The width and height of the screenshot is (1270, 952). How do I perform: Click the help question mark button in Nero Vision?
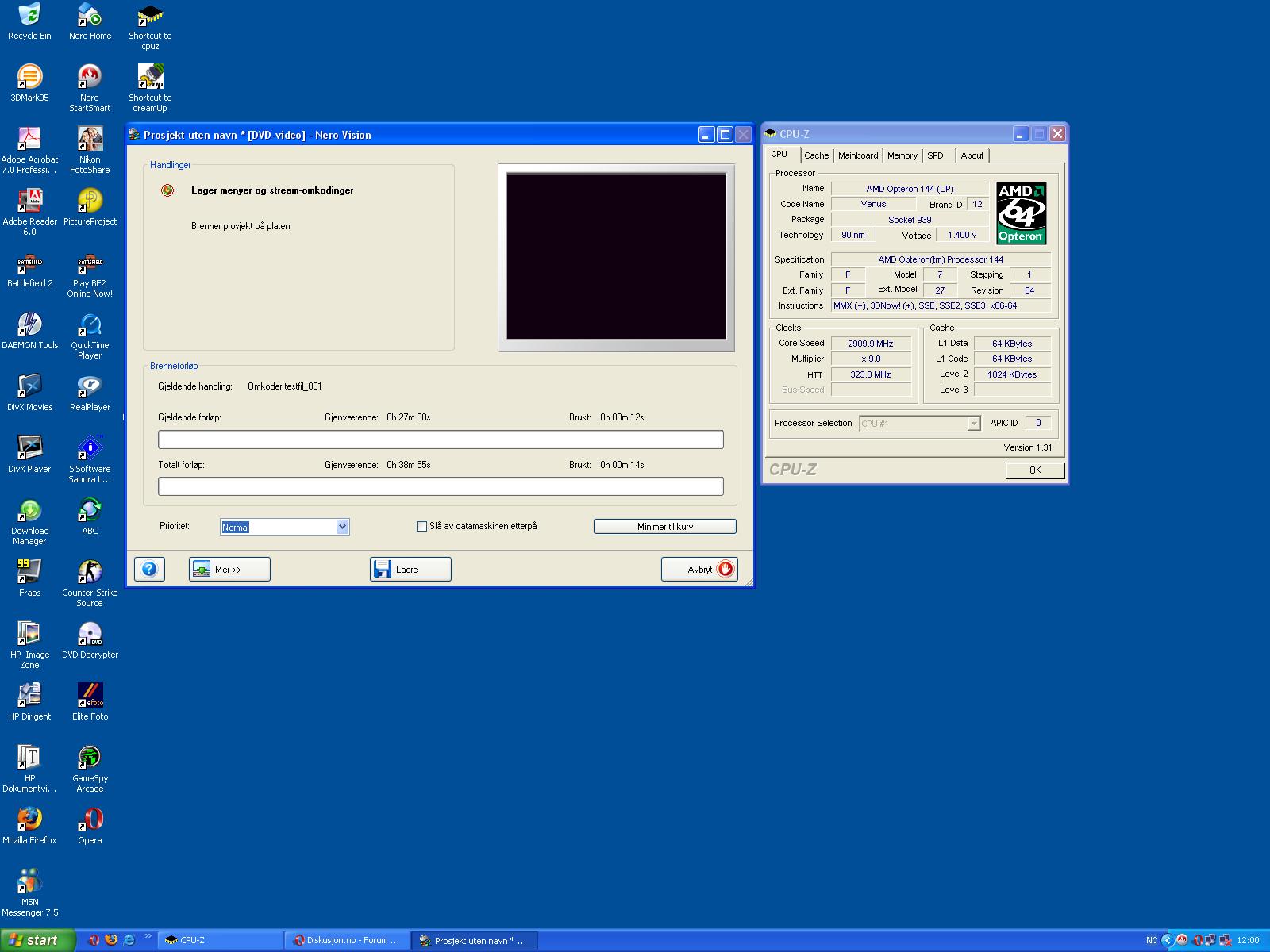(149, 569)
